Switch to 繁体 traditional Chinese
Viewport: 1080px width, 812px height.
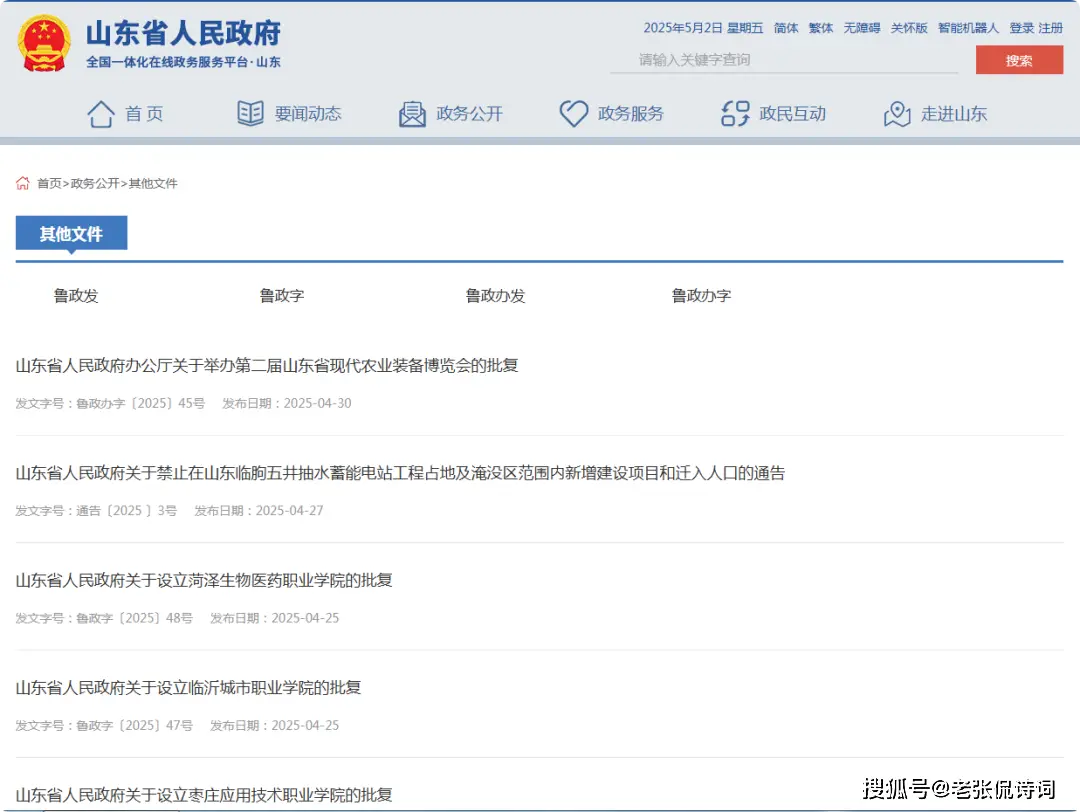pyautogui.click(x=821, y=28)
